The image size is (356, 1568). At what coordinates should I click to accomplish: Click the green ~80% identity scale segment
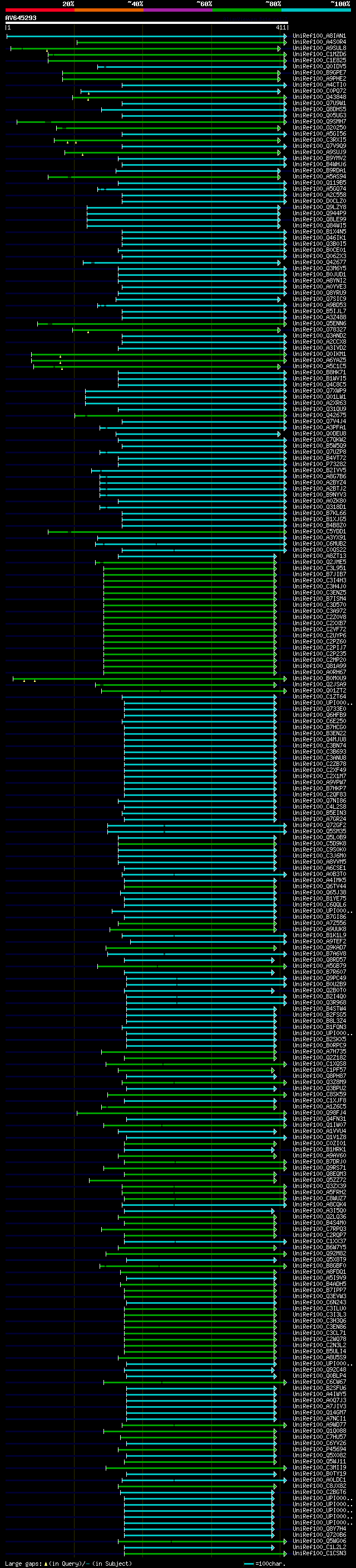(247, 10)
